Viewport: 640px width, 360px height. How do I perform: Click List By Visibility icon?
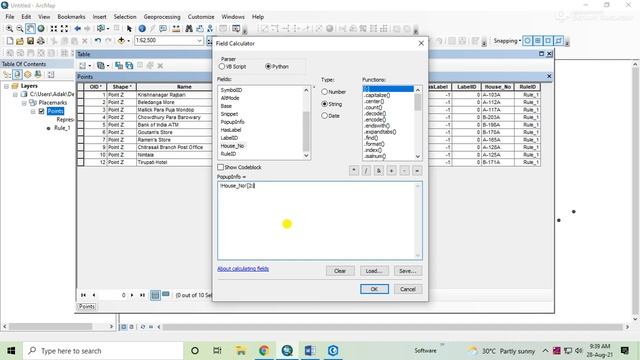click(27, 74)
